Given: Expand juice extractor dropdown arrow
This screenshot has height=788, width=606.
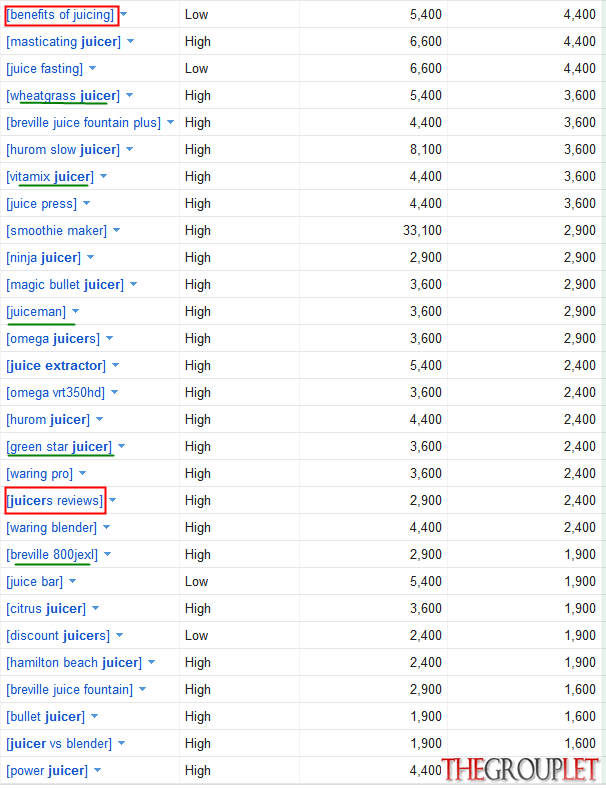Looking at the screenshot, I should pyautogui.click(x=116, y=366).
